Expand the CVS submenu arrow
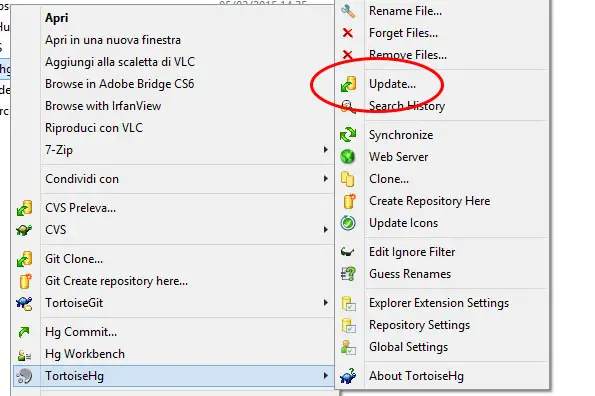 (326, 229)
